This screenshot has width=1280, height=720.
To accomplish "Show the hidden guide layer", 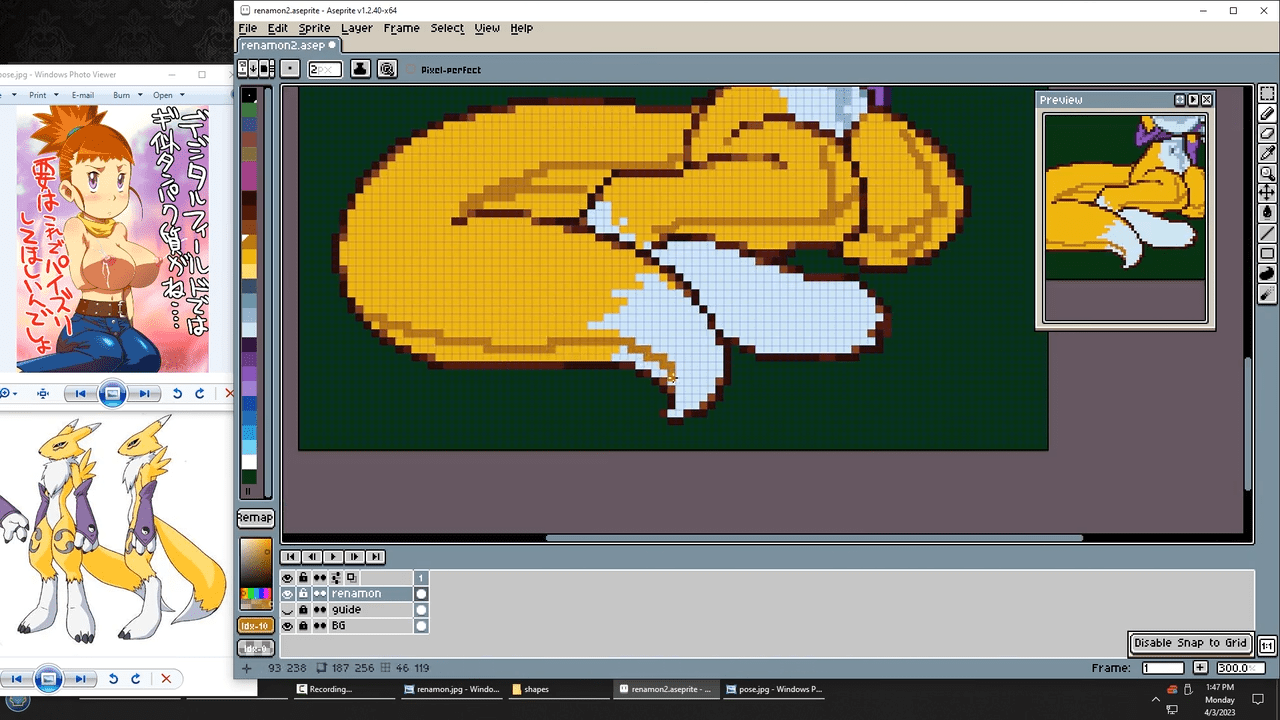I will click(x=288, y=610).
